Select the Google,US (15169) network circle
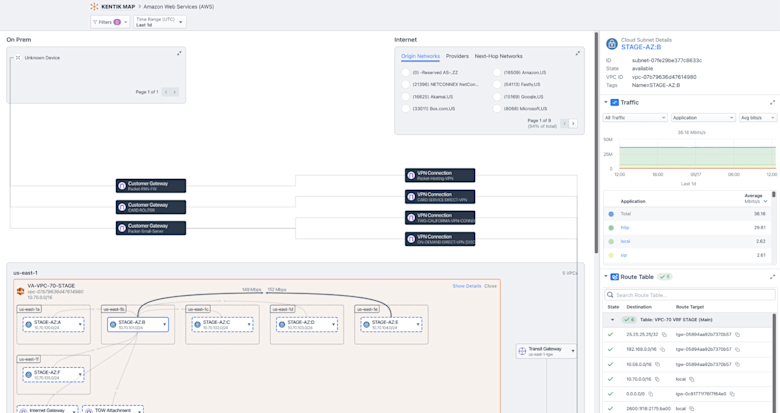Image resolution: width=780 pixels, height=413 pixels. (496, 97)
